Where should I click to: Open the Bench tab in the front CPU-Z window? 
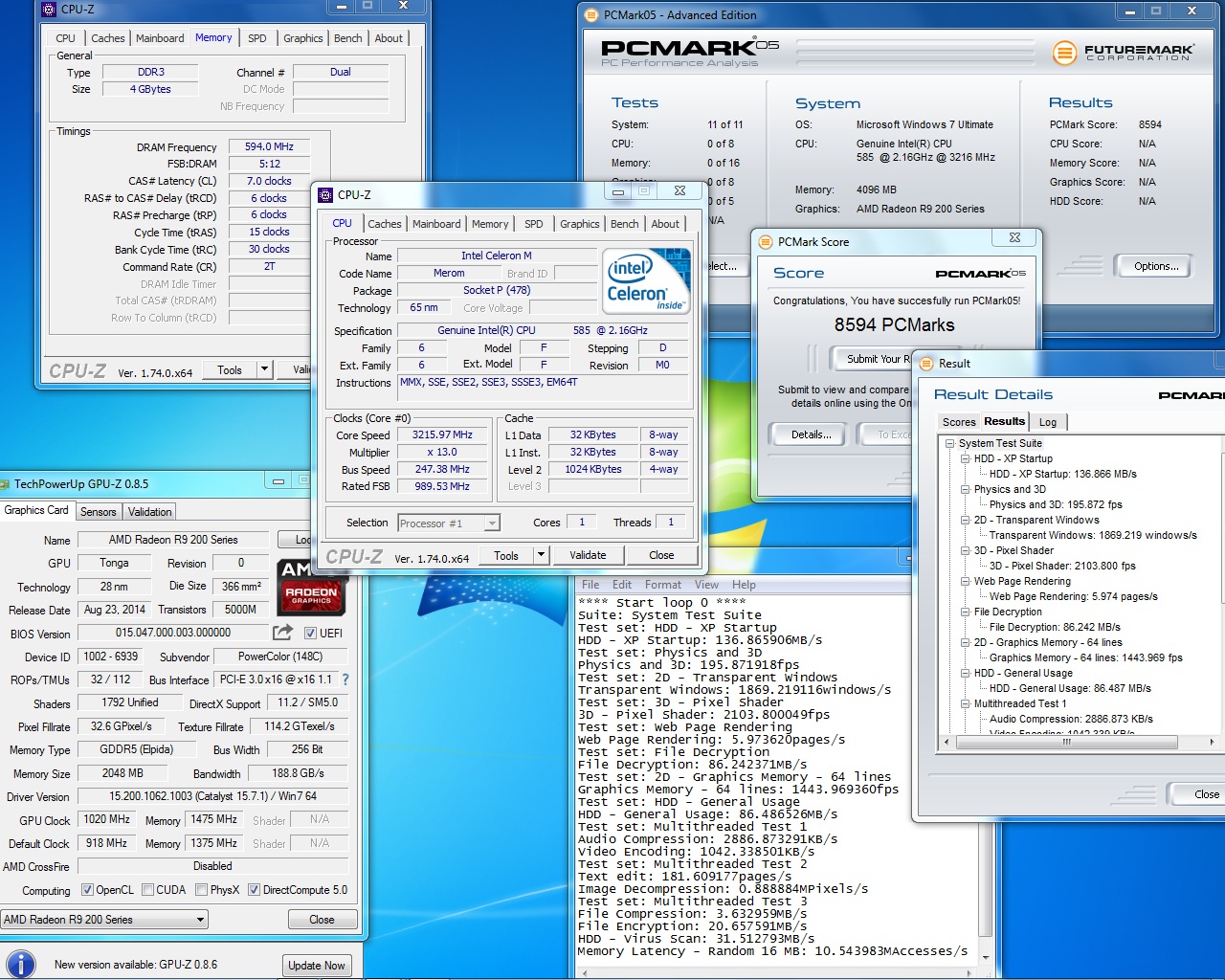point(625,224)
